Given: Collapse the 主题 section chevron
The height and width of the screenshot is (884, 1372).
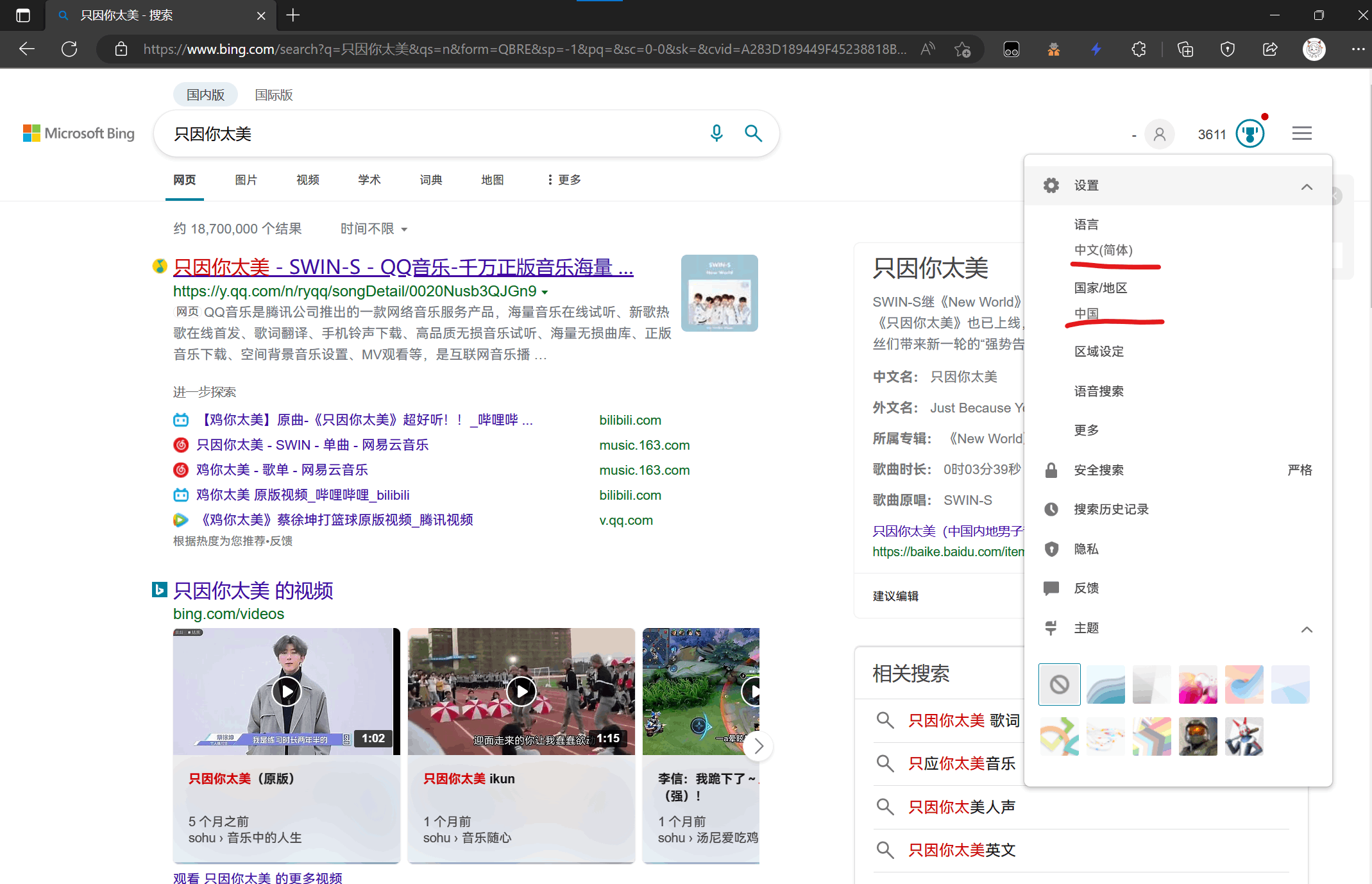Looking at the screenshot, I should tap(1307, 629).
